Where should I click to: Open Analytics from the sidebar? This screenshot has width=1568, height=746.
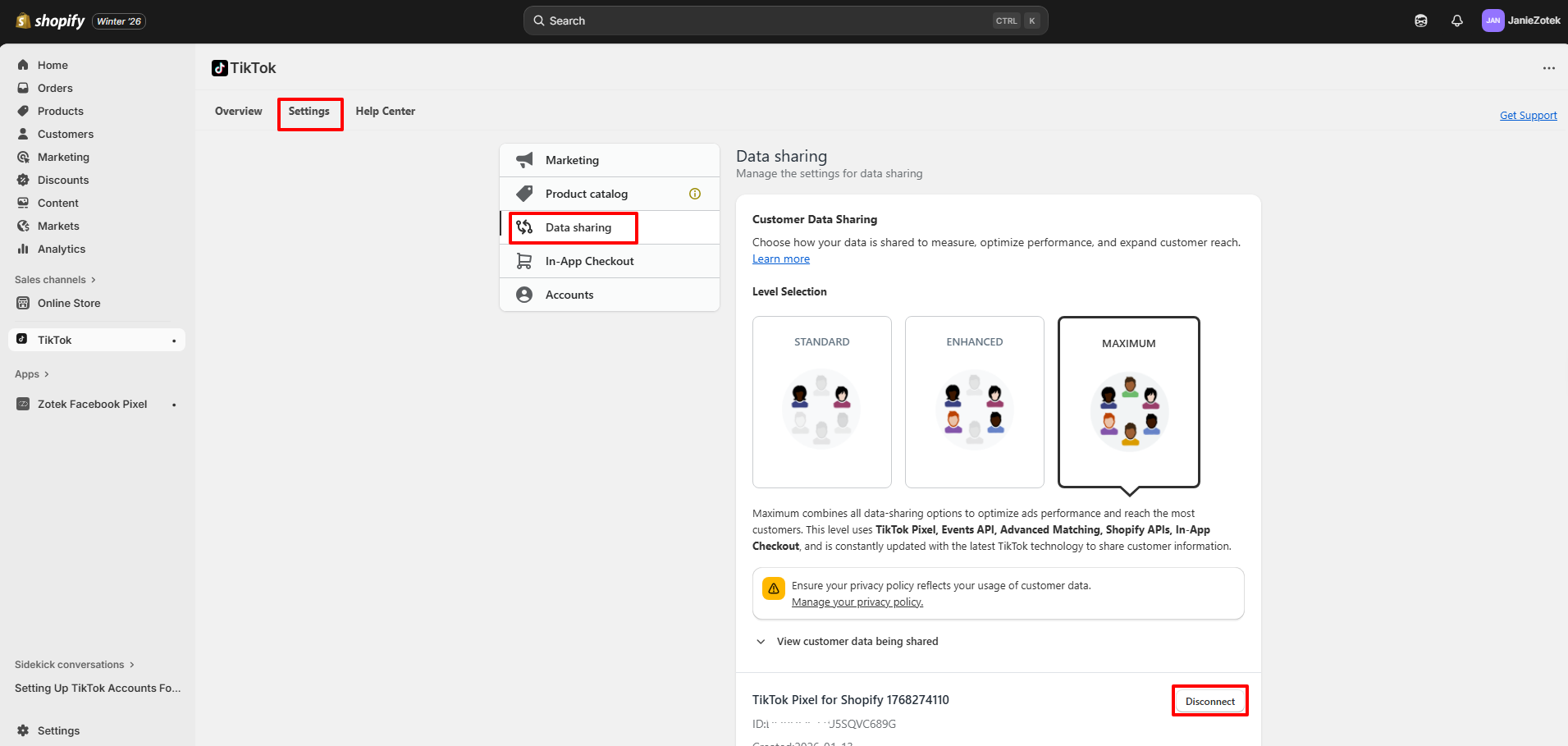click(62, 249)
